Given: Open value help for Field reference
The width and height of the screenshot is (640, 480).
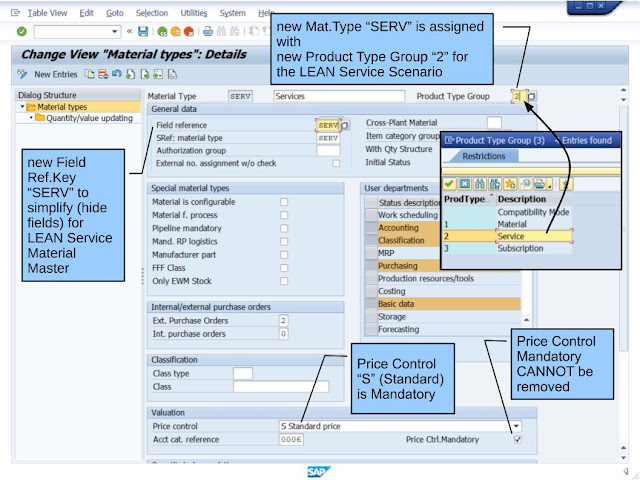Looking at the screenshot, I should pyautogui.click(x=345, y=125).
